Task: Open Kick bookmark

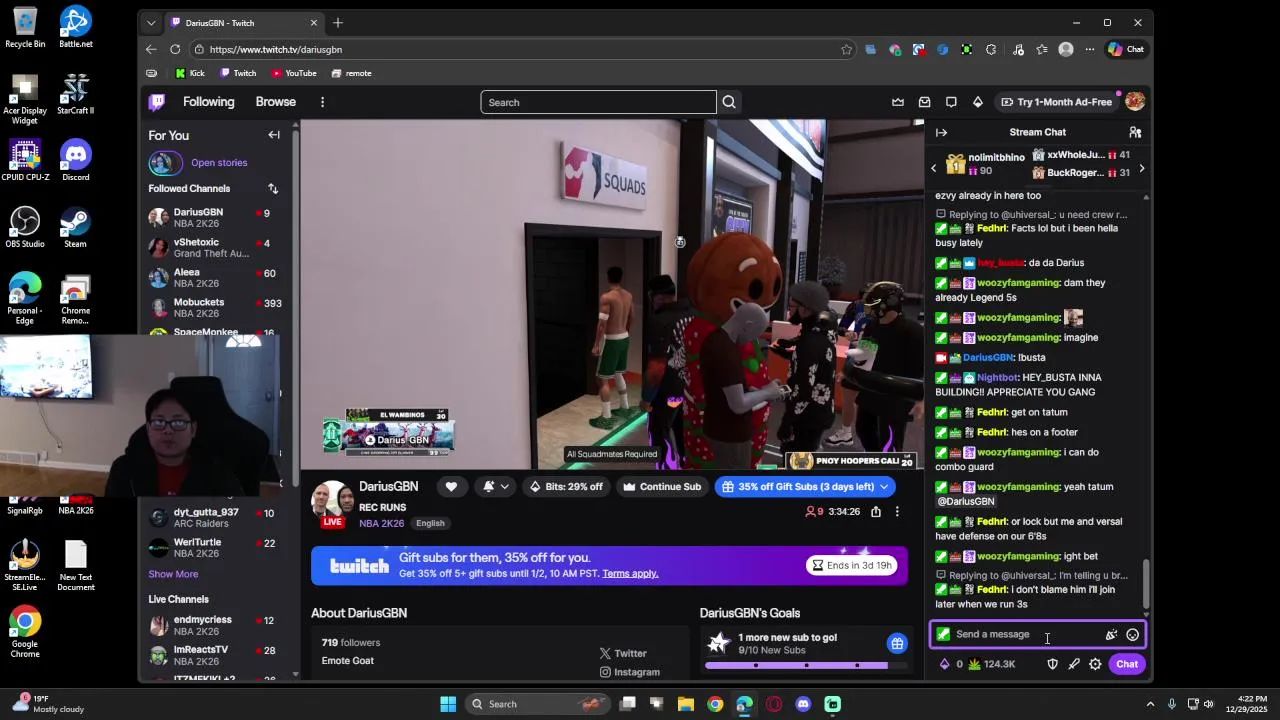Action: (190, 73)
